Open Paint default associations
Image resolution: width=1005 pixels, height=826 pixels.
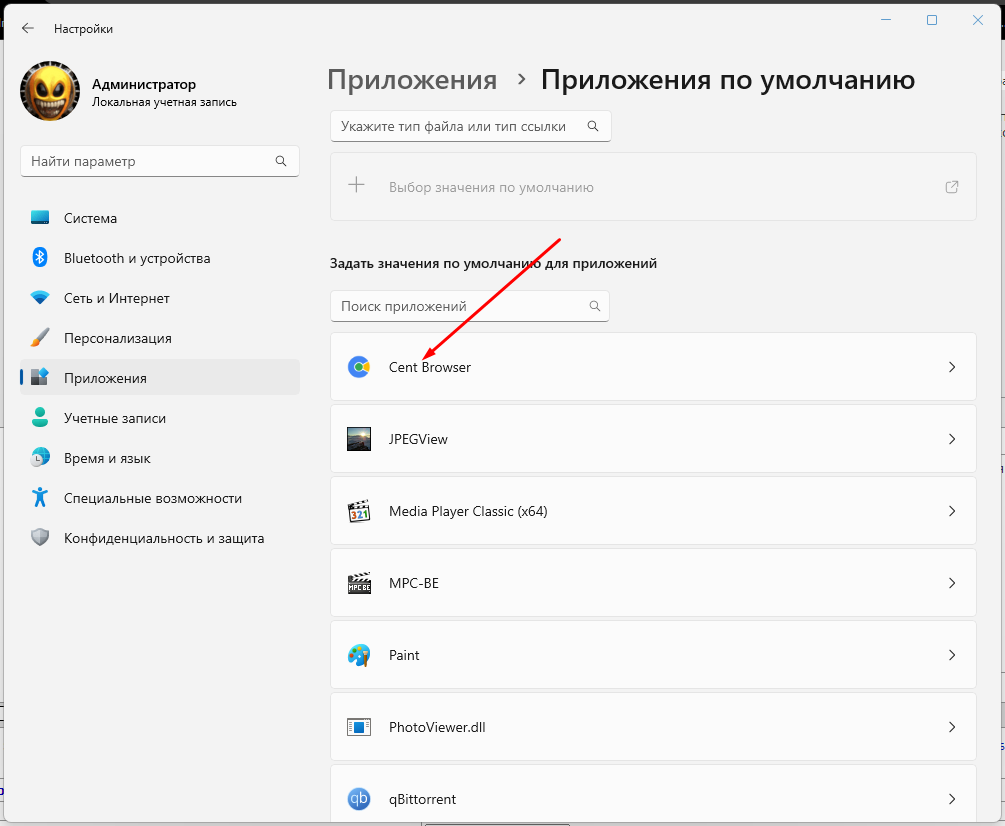click(x=653, y=655)
